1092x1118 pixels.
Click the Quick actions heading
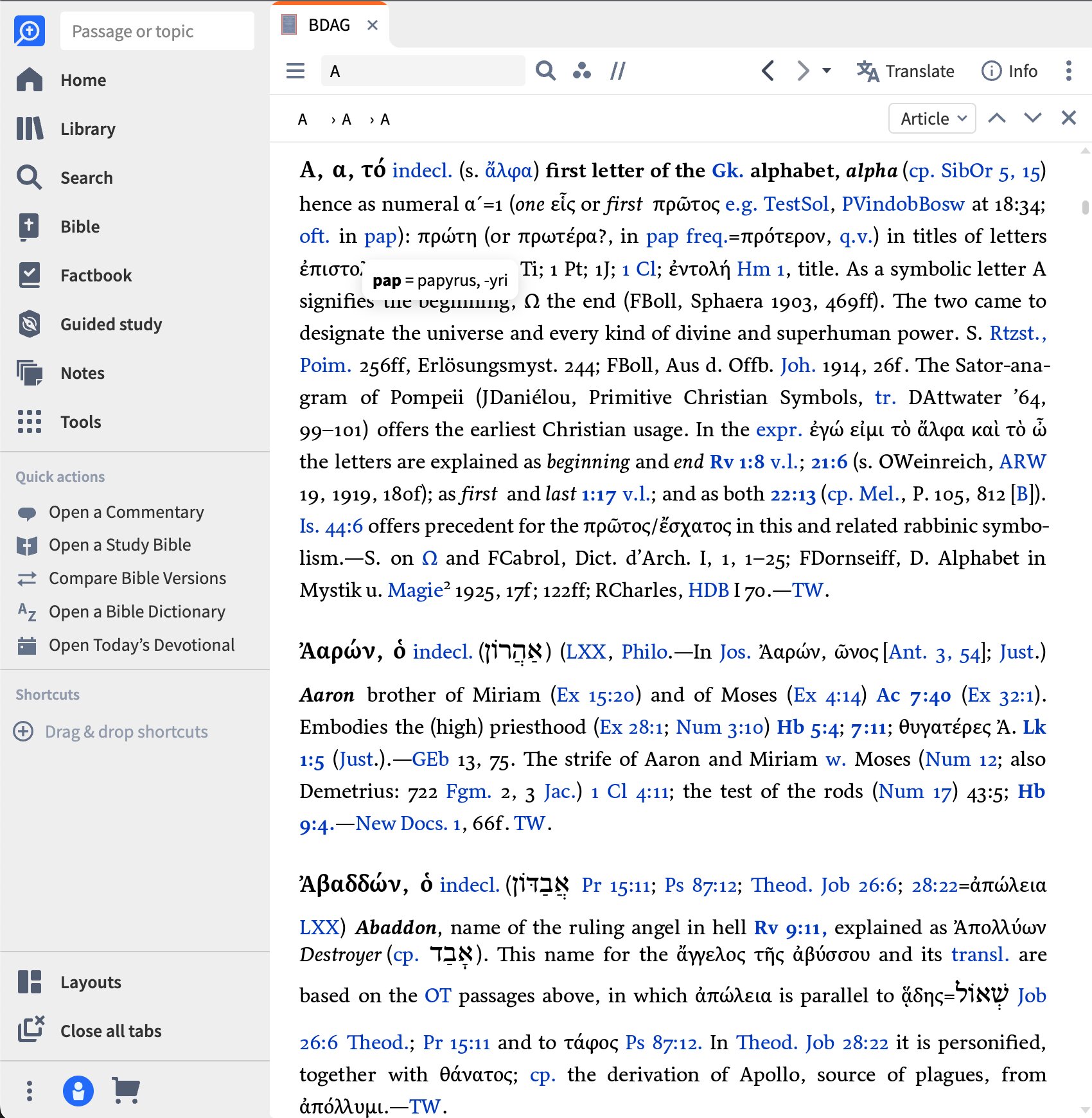(60, 477)
